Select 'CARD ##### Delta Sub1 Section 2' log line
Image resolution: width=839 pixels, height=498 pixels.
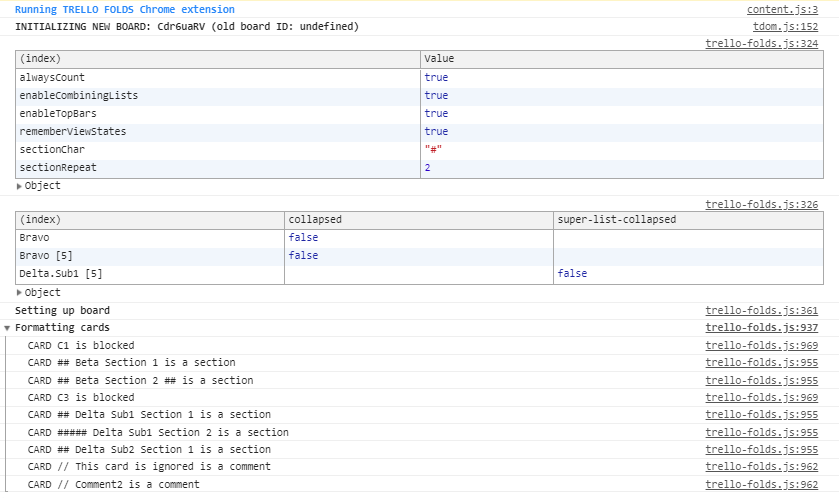[x=158, y=432]
